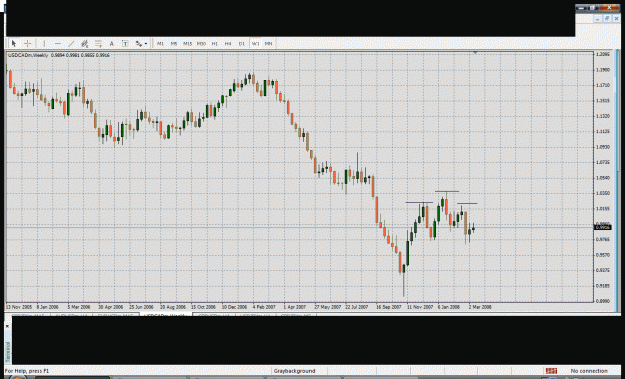The height and width of the screenshot is (379, 625).
Task: Choose the diagonal trendline tool
Action: [71, 43]
